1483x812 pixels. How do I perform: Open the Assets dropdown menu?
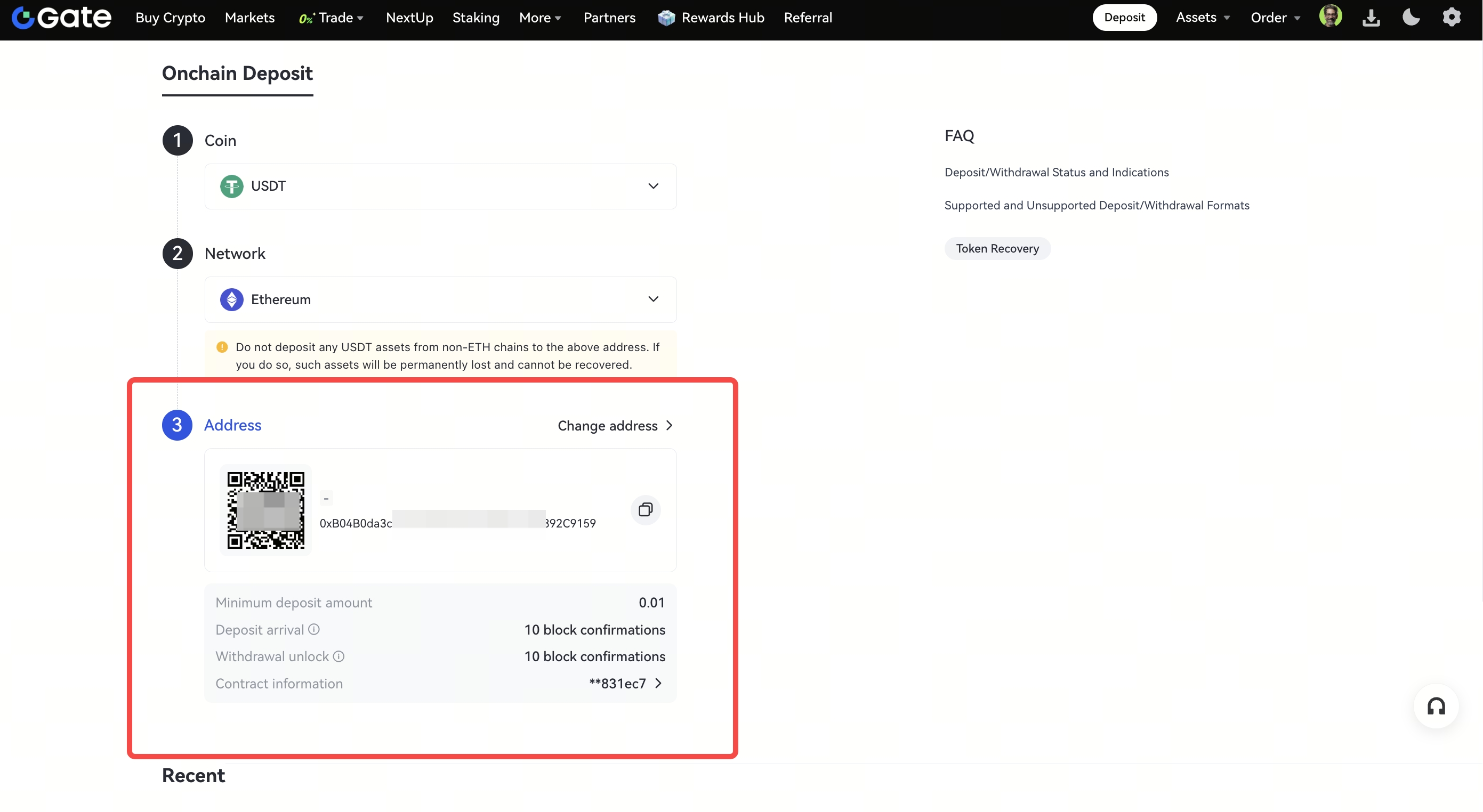[1202, 17]
